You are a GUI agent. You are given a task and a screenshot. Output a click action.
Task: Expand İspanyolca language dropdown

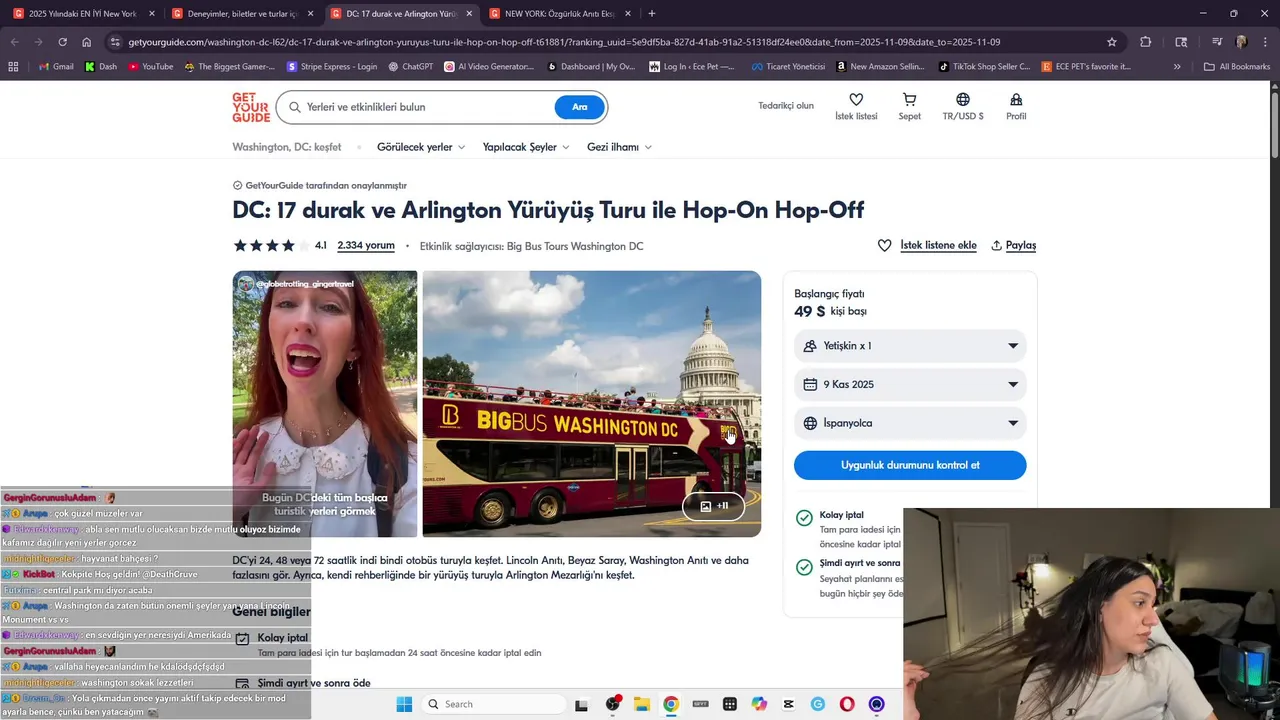pyautogui.click(x=910, y=423)
